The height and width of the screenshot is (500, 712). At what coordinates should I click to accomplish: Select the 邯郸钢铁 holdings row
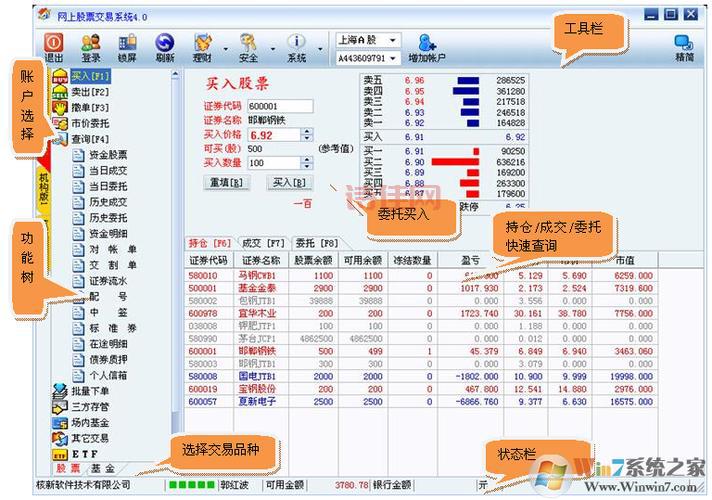(421, 351)
